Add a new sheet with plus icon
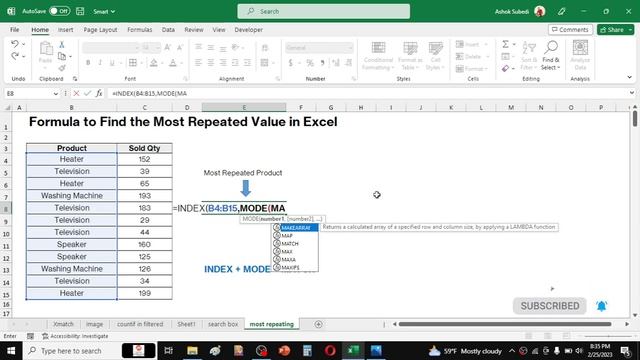Viewport: 640px width, 360px height. (x=318, y=324)
